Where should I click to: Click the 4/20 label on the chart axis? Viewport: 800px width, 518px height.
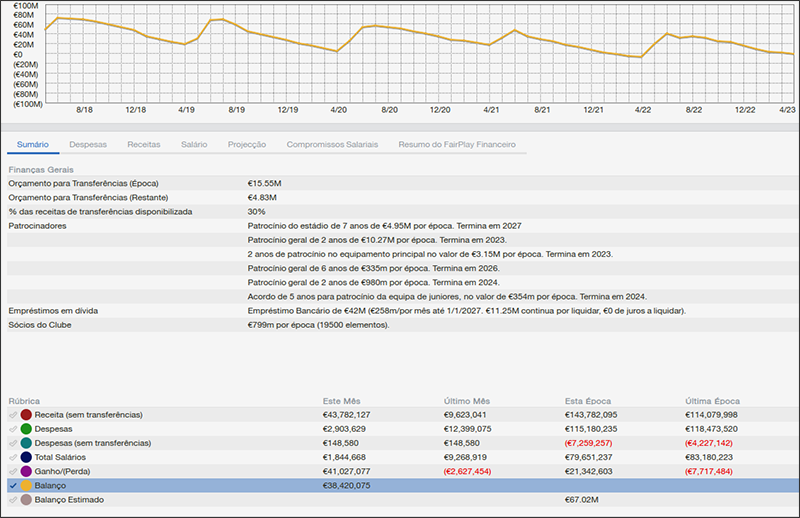[338, 109]
